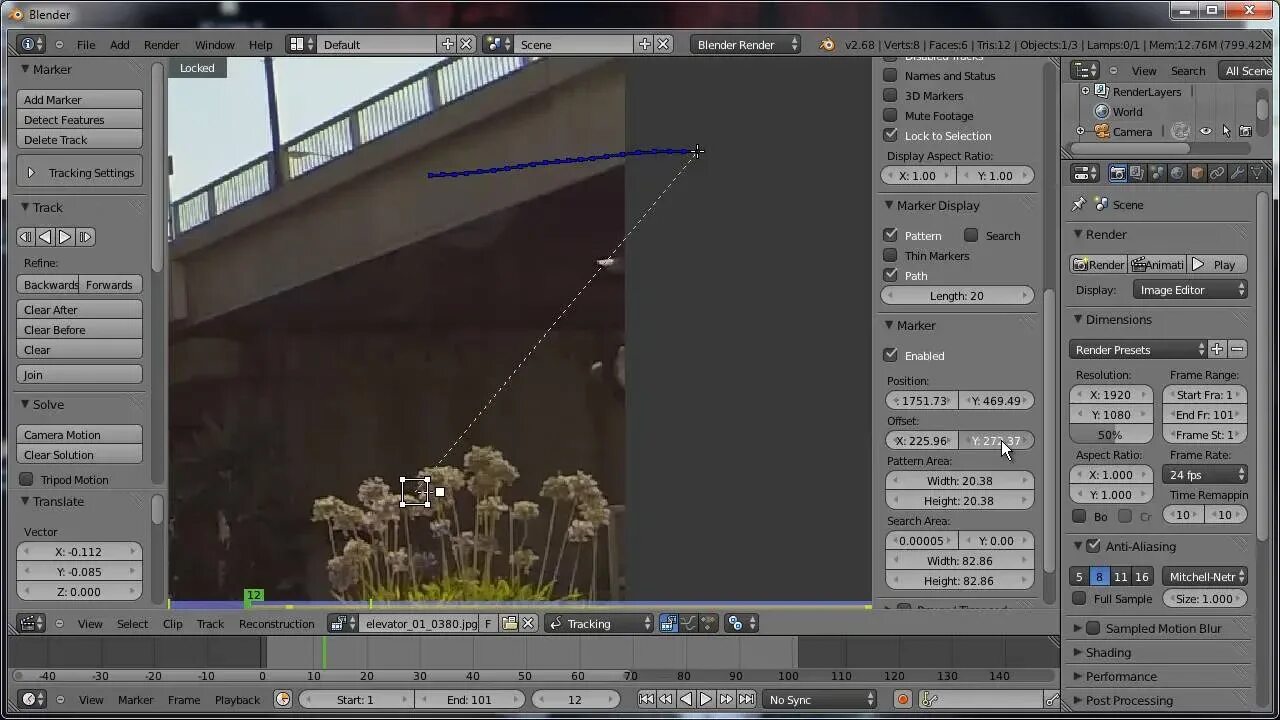Click the Camera Motion solve button
This screenshot has height=720, width=1280.
78,435
